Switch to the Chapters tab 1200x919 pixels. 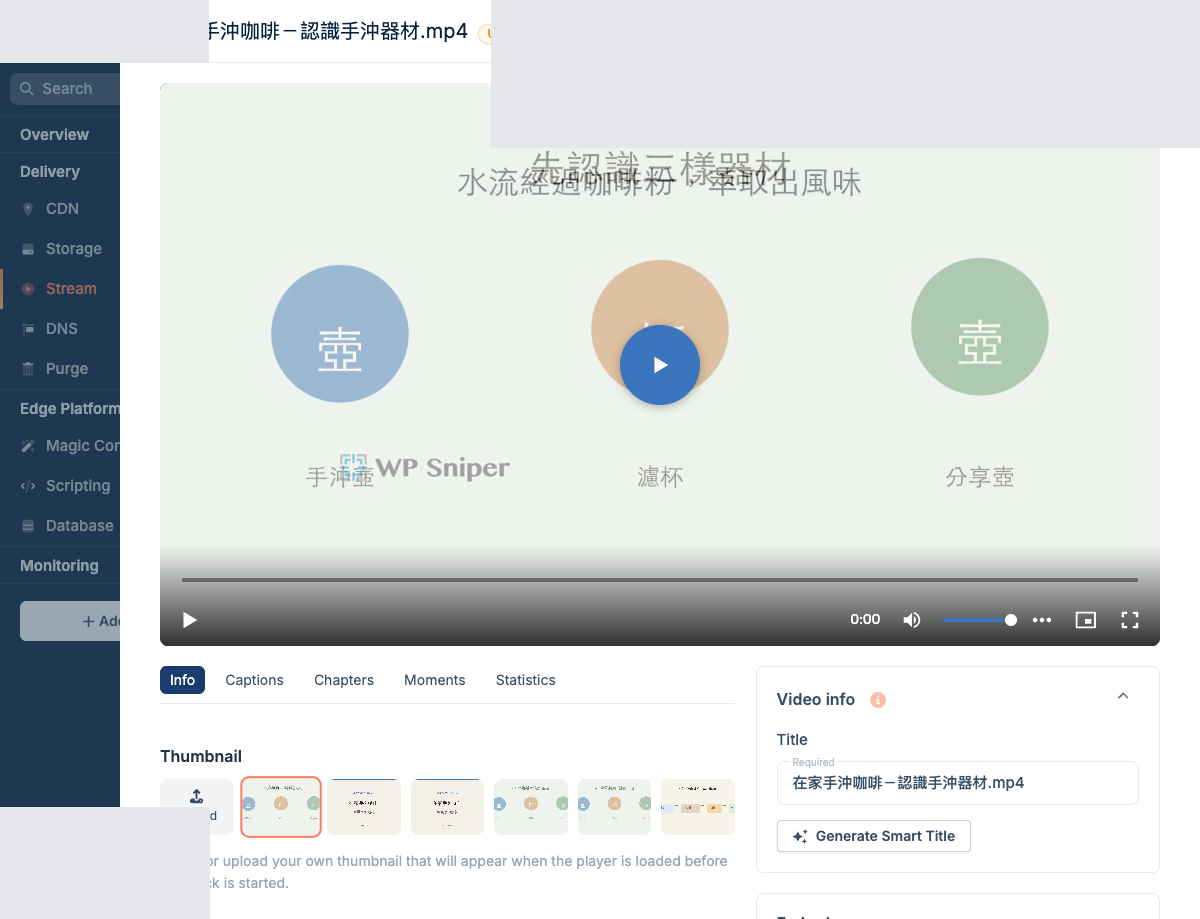[344, 680]
